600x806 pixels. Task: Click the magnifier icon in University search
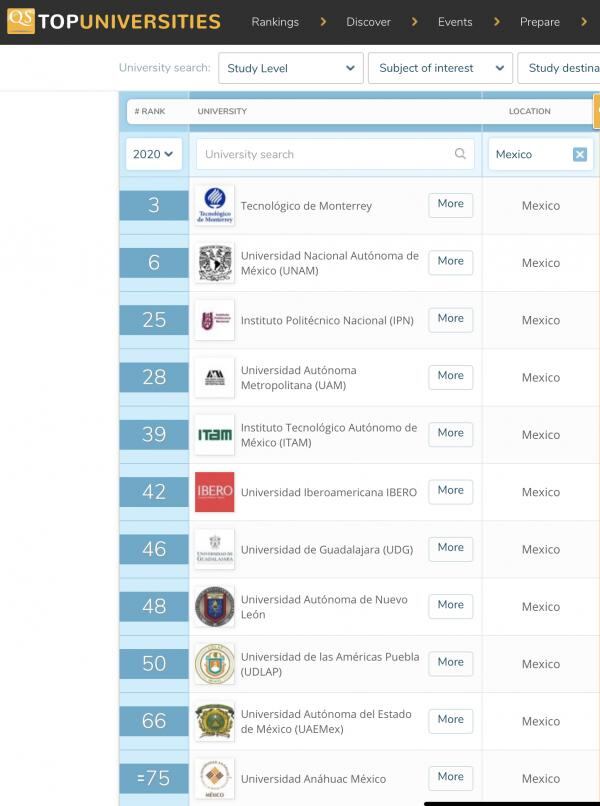click(x=460, y=154)
